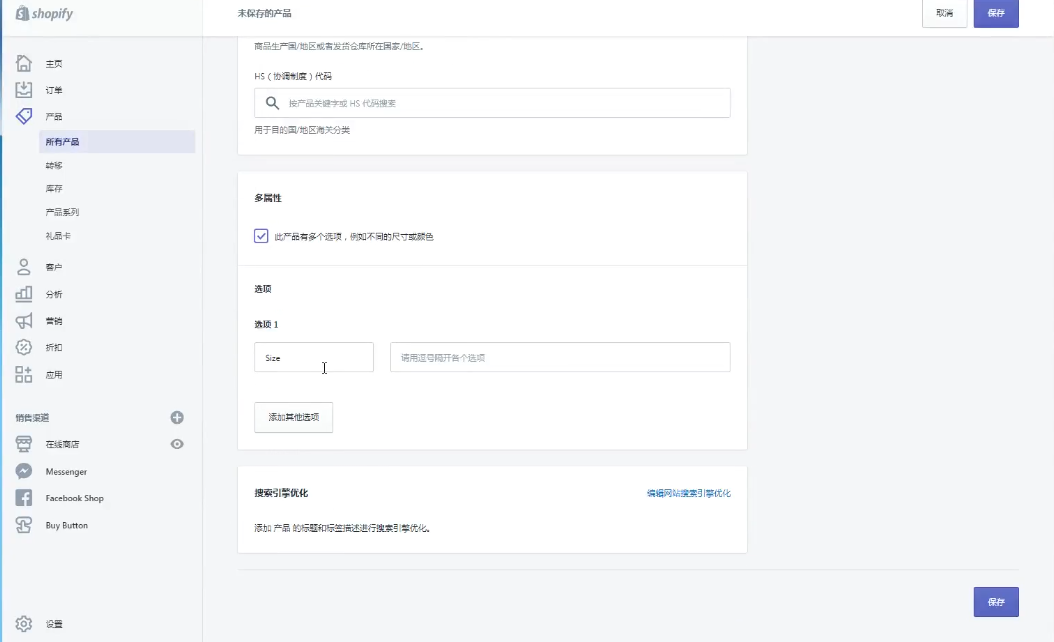Open the Analytics (分析) bar chart icon
The height and width of the screenshot is (642, 1054).
coord(24,294)
